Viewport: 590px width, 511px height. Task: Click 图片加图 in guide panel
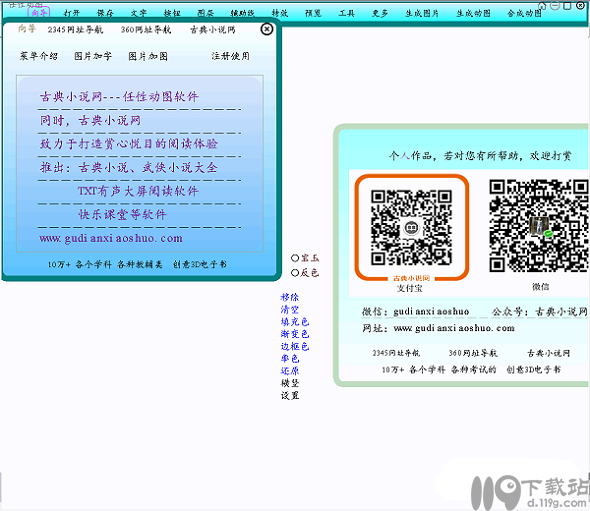148,56
